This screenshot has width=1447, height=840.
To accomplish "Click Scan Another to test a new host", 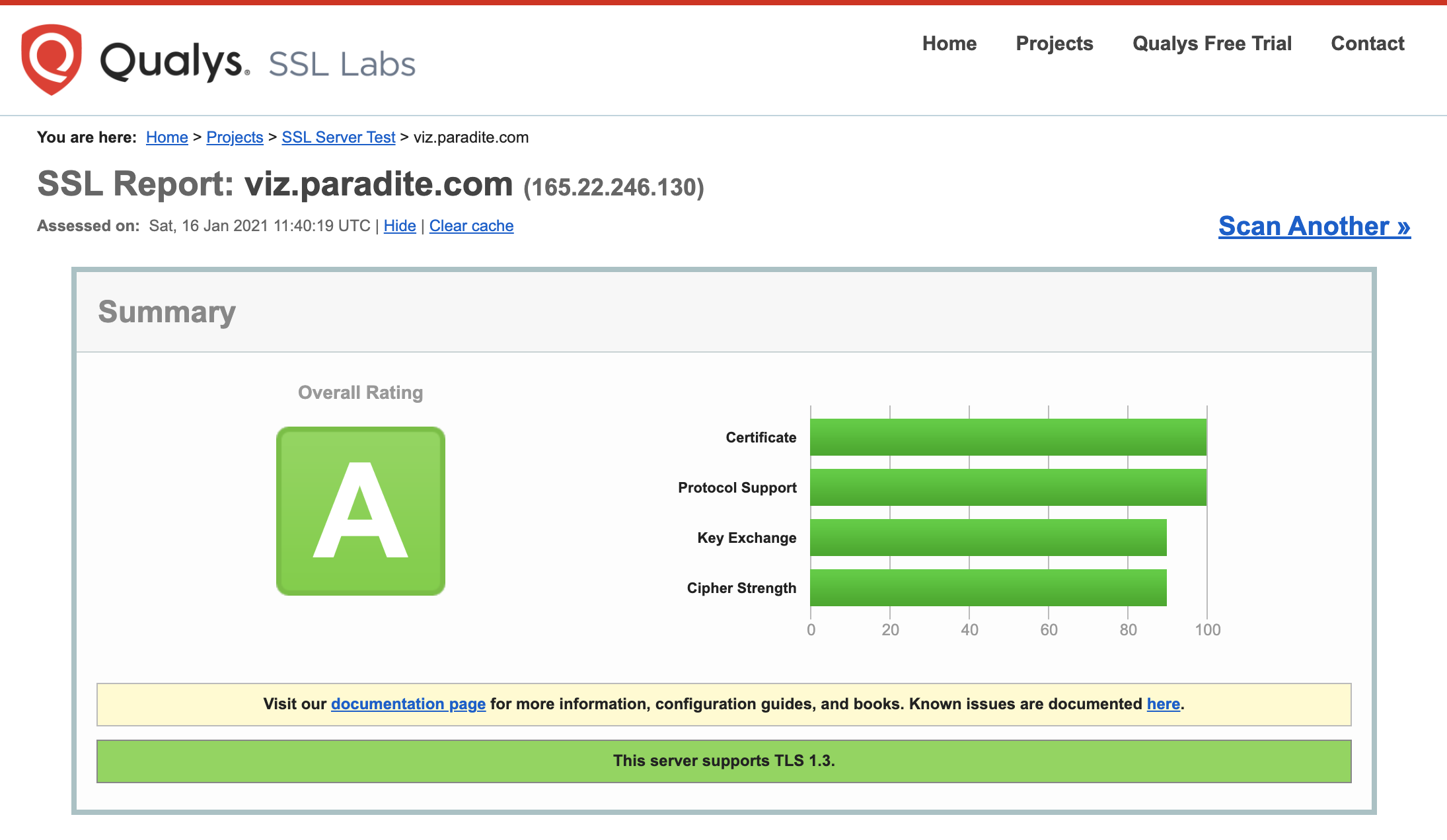I will pyautogui.click(x=1314, y=226).
